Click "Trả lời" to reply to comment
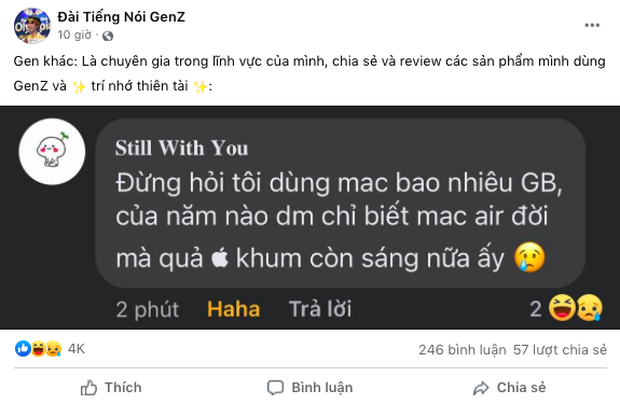Screen dimensions: 620x404 [320, 309]
